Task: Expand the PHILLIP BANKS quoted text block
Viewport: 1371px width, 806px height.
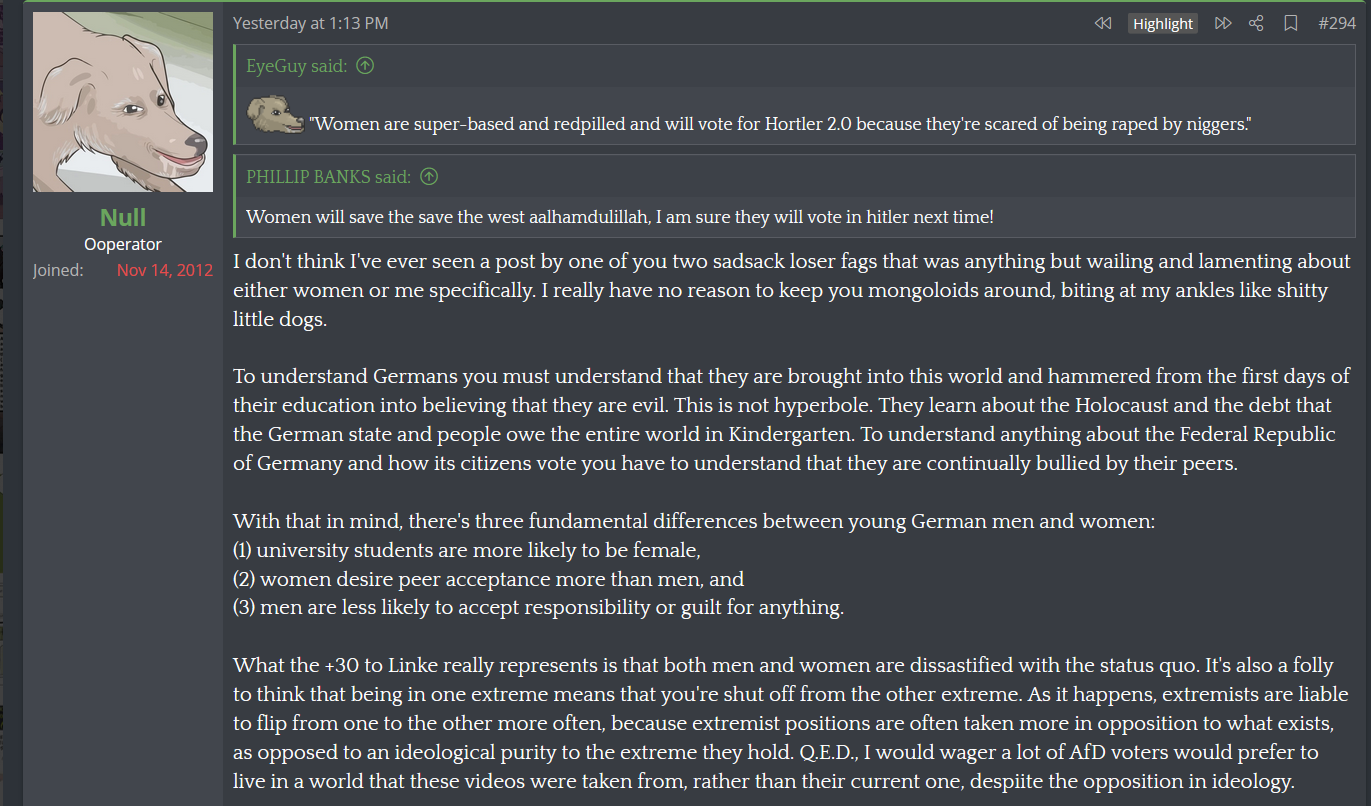Action: (x=620, y=216)
